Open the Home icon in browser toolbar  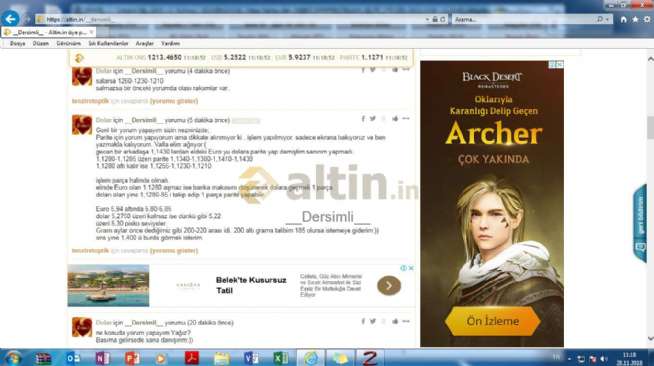pyautogui.click(x=624, y=19)
